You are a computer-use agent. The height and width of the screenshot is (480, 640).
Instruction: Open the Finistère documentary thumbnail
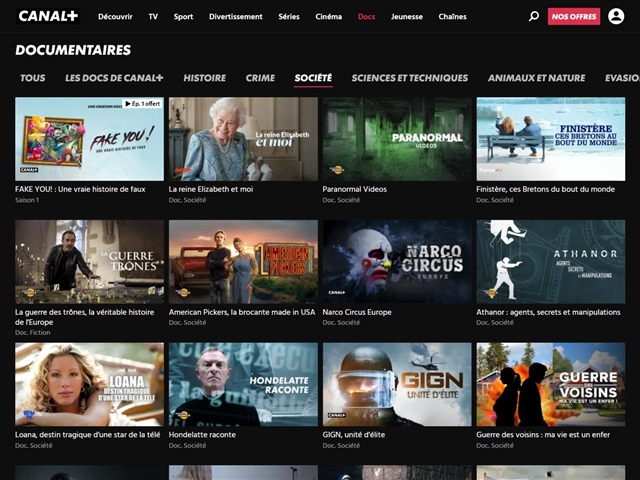click(x=551, y=139)
